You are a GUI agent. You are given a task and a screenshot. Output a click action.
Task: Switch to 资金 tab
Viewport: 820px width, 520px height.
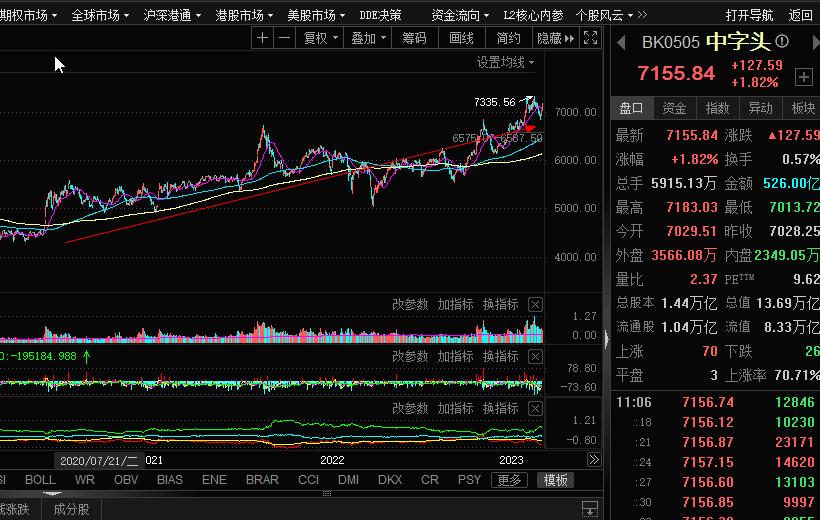click(674, 108)
